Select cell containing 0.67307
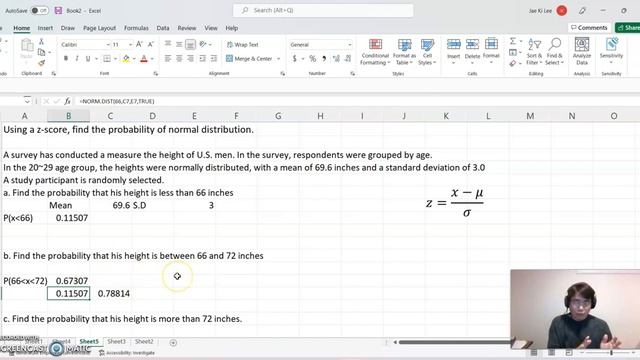 [x=69, y=281]
